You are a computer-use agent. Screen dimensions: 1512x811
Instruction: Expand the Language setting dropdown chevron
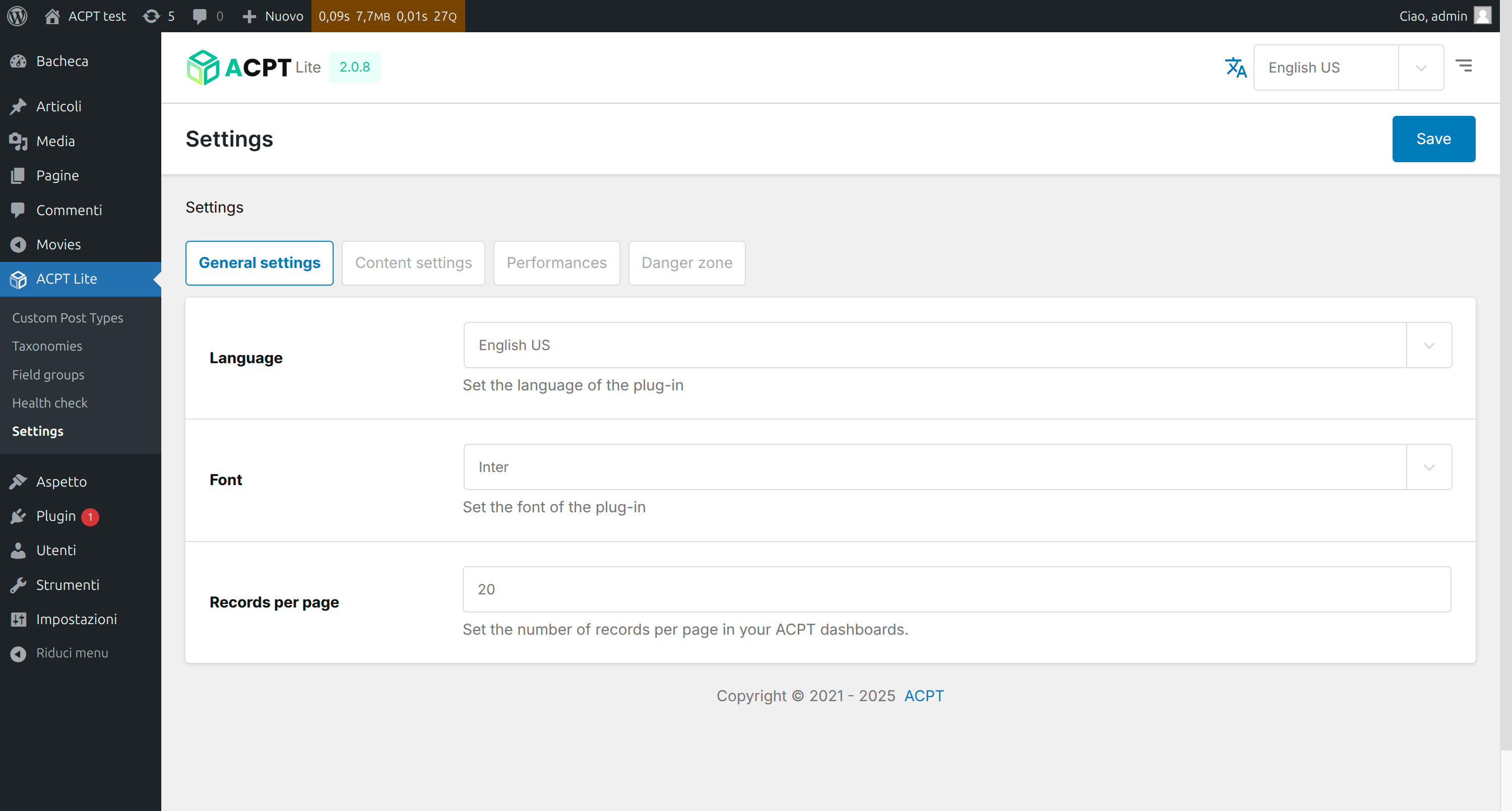pos(1429,345)
